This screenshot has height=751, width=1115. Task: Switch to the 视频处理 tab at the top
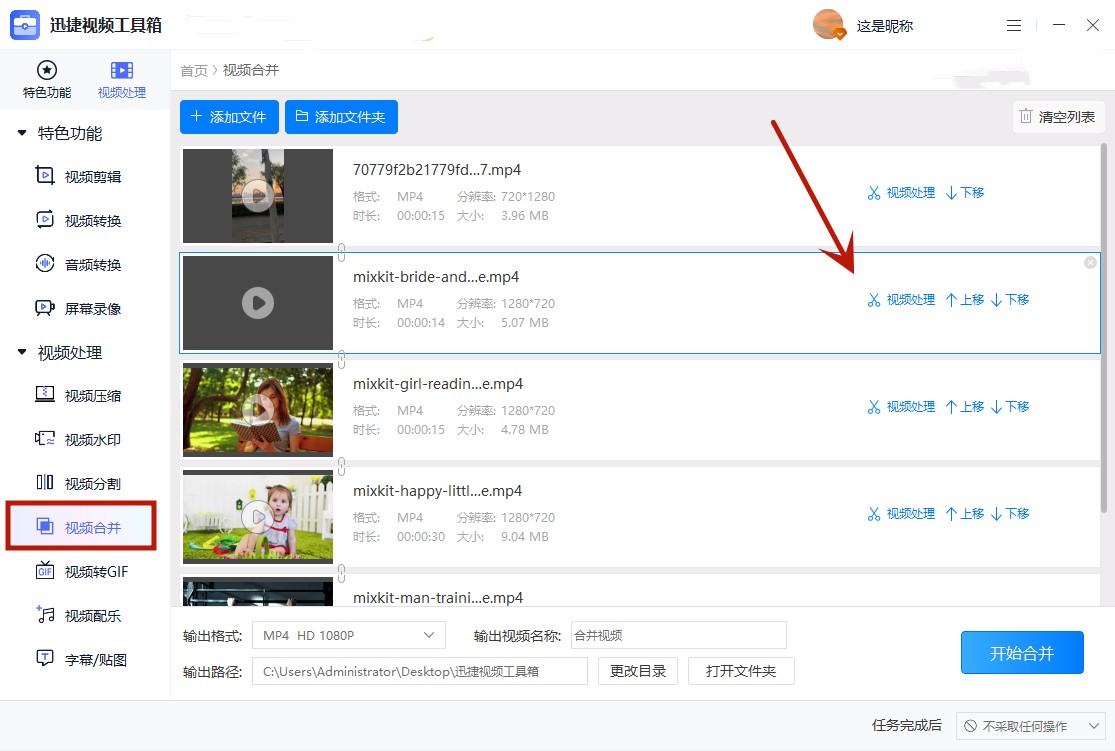pos(122,79)
